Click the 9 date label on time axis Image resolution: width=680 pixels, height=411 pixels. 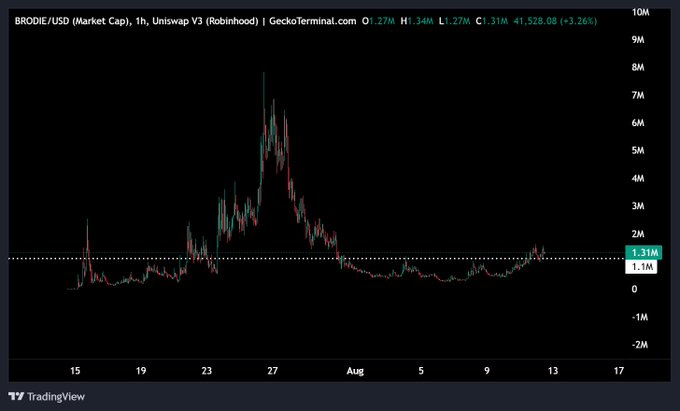[x=487, y=371]
